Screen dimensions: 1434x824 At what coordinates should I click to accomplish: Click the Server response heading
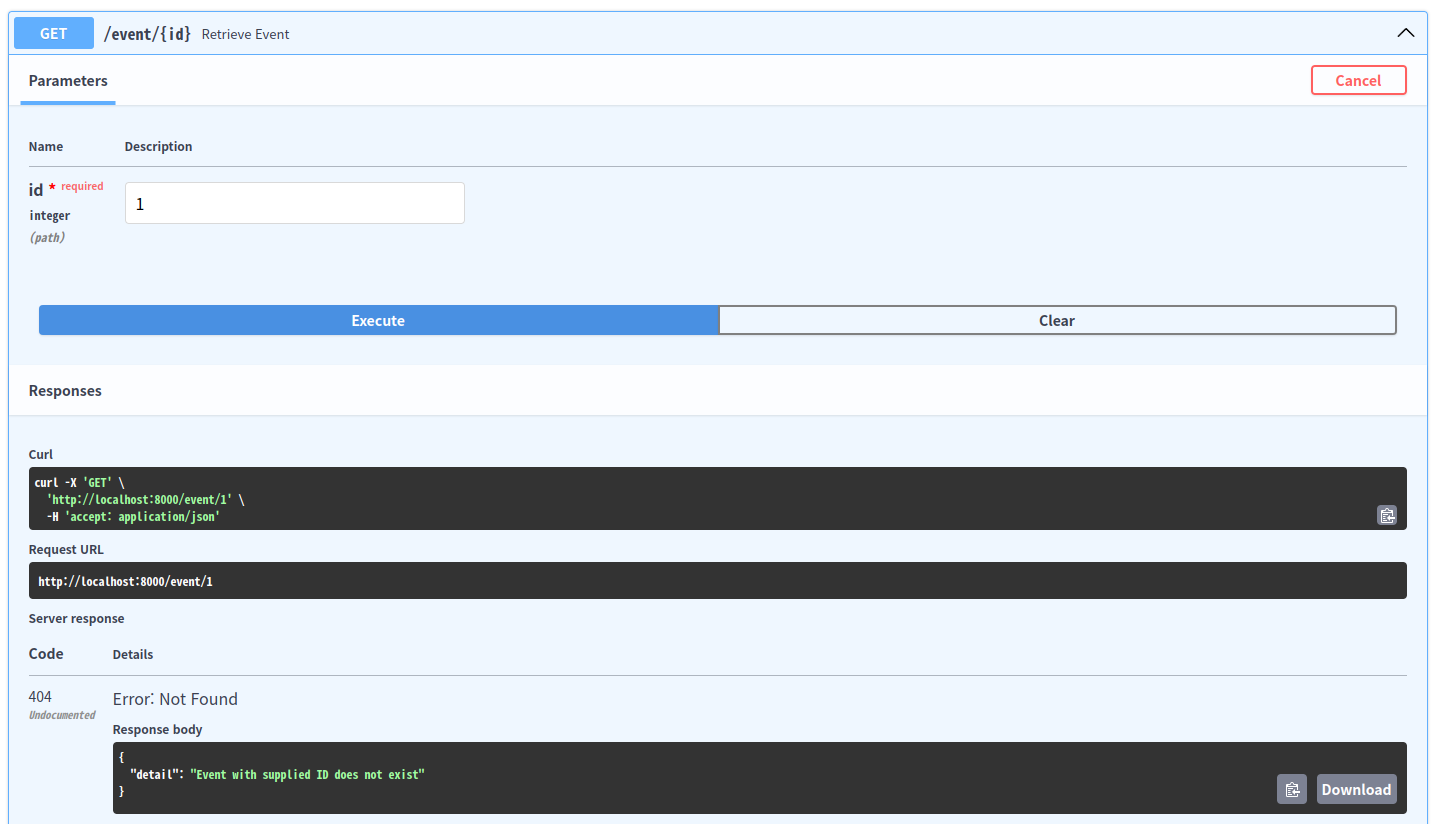(77, 618)
